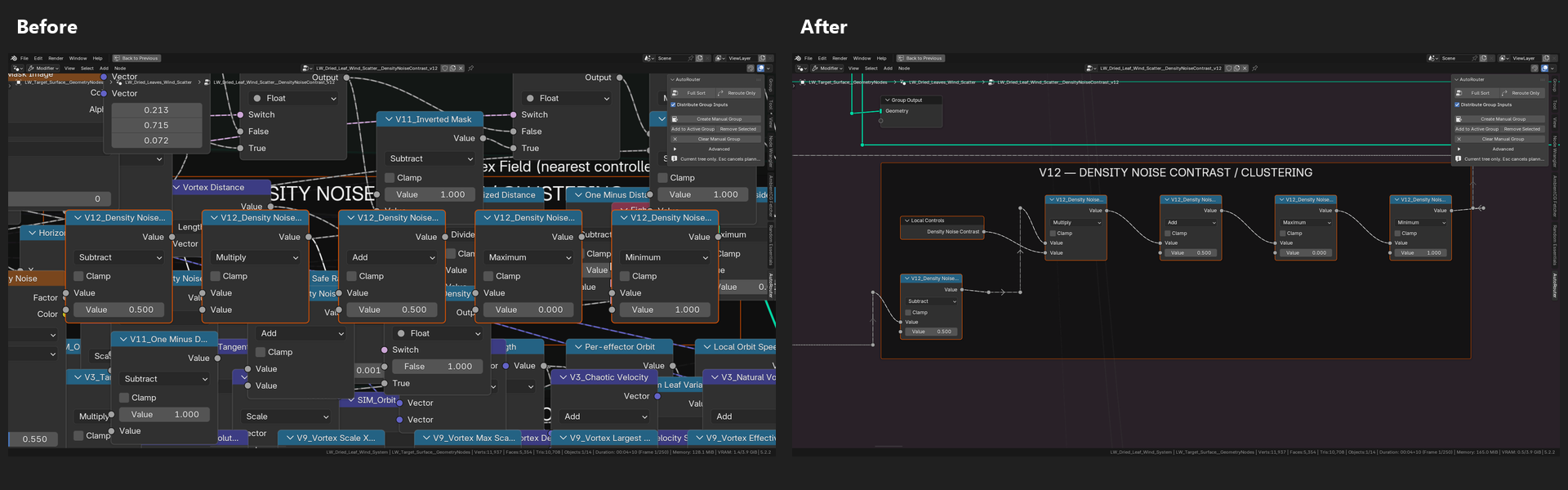Enable Clamp on the Before V11_Inverted Mask node
The image size is (1568, 490).
390,177
